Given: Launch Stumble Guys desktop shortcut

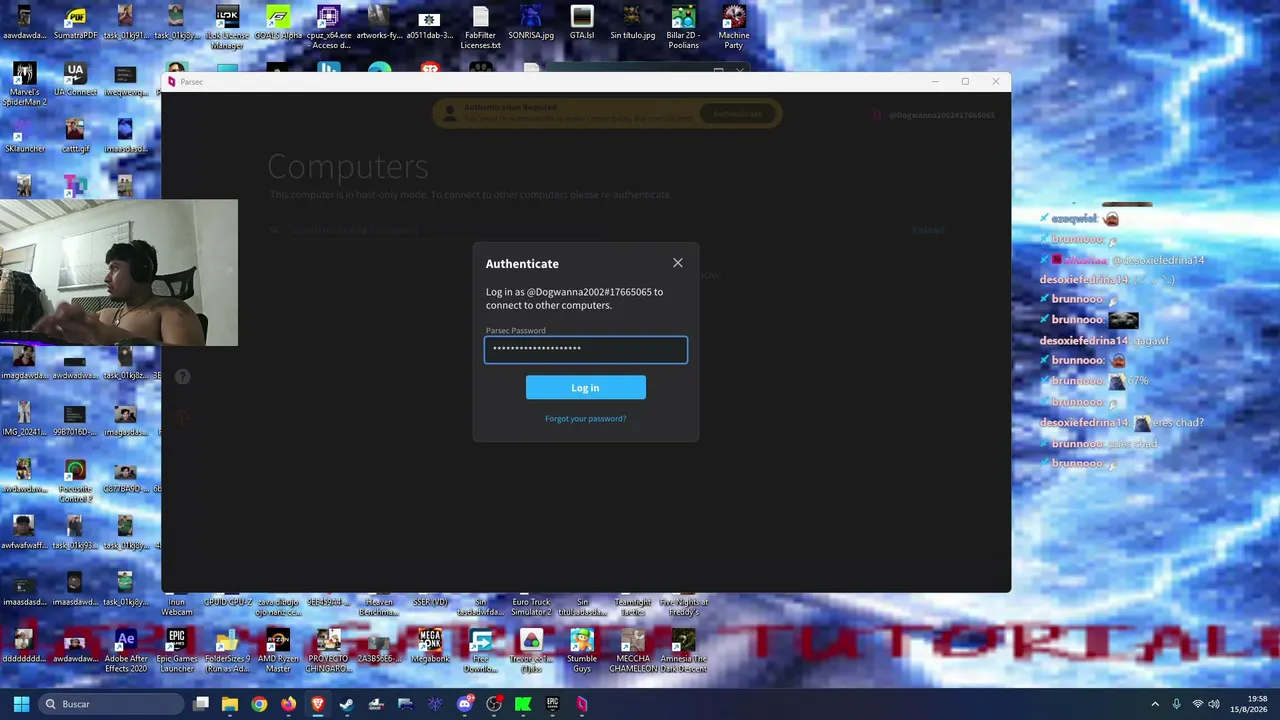Looking at the screenshot, I should tap(582, 652).
